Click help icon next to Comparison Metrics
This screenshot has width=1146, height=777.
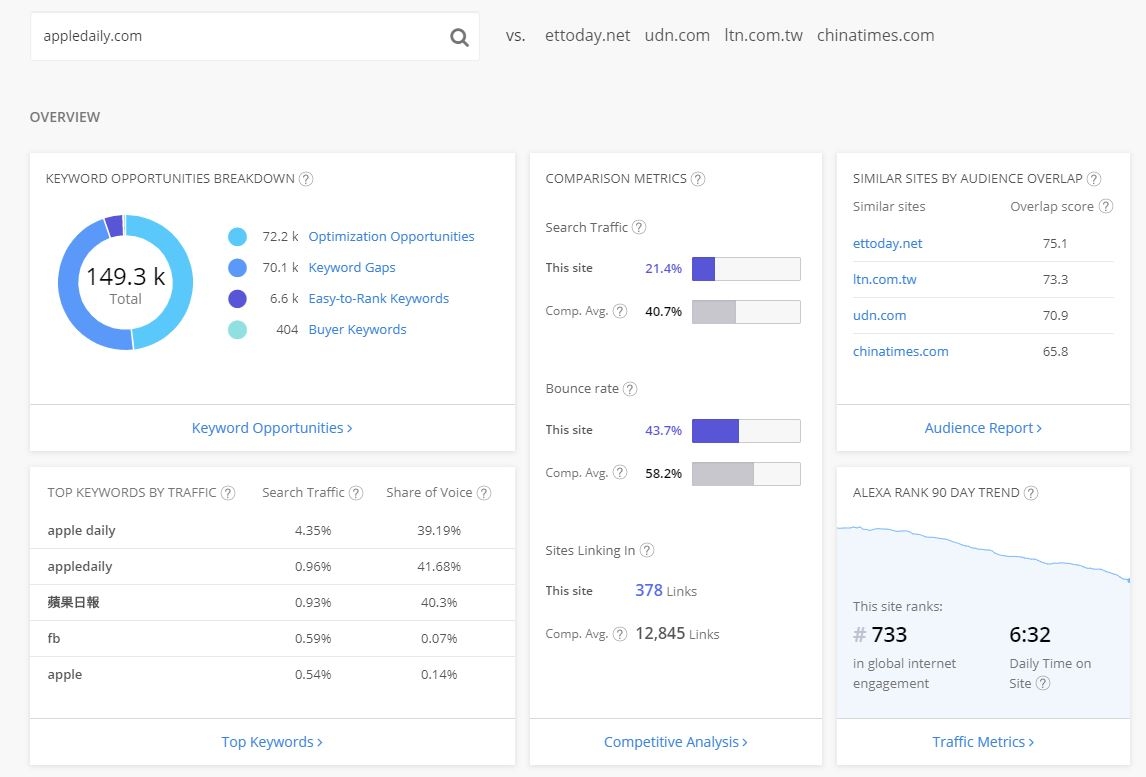pos(698,179)
